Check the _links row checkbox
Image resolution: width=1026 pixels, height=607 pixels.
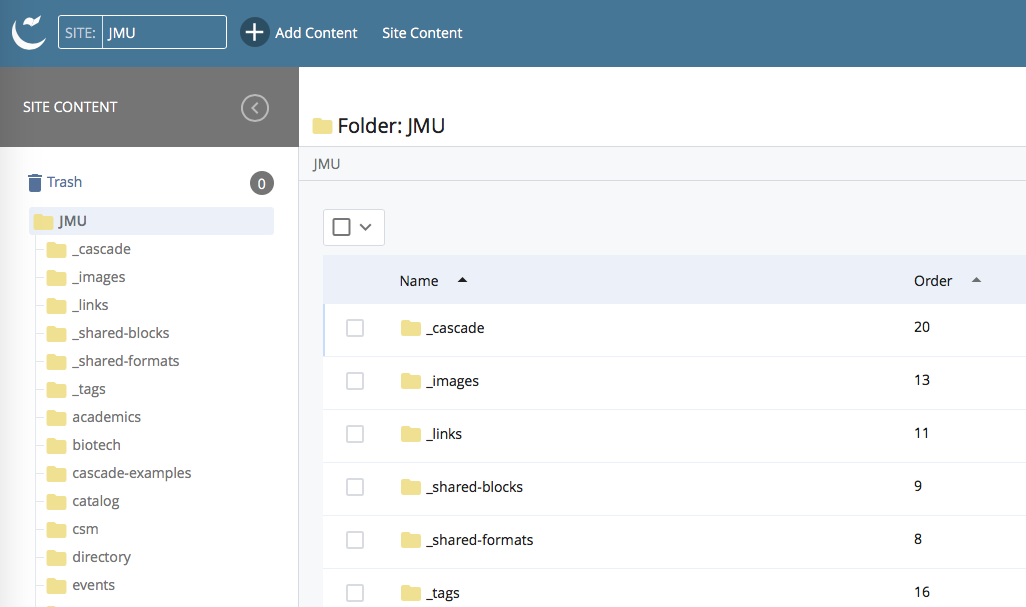[355, 434]
